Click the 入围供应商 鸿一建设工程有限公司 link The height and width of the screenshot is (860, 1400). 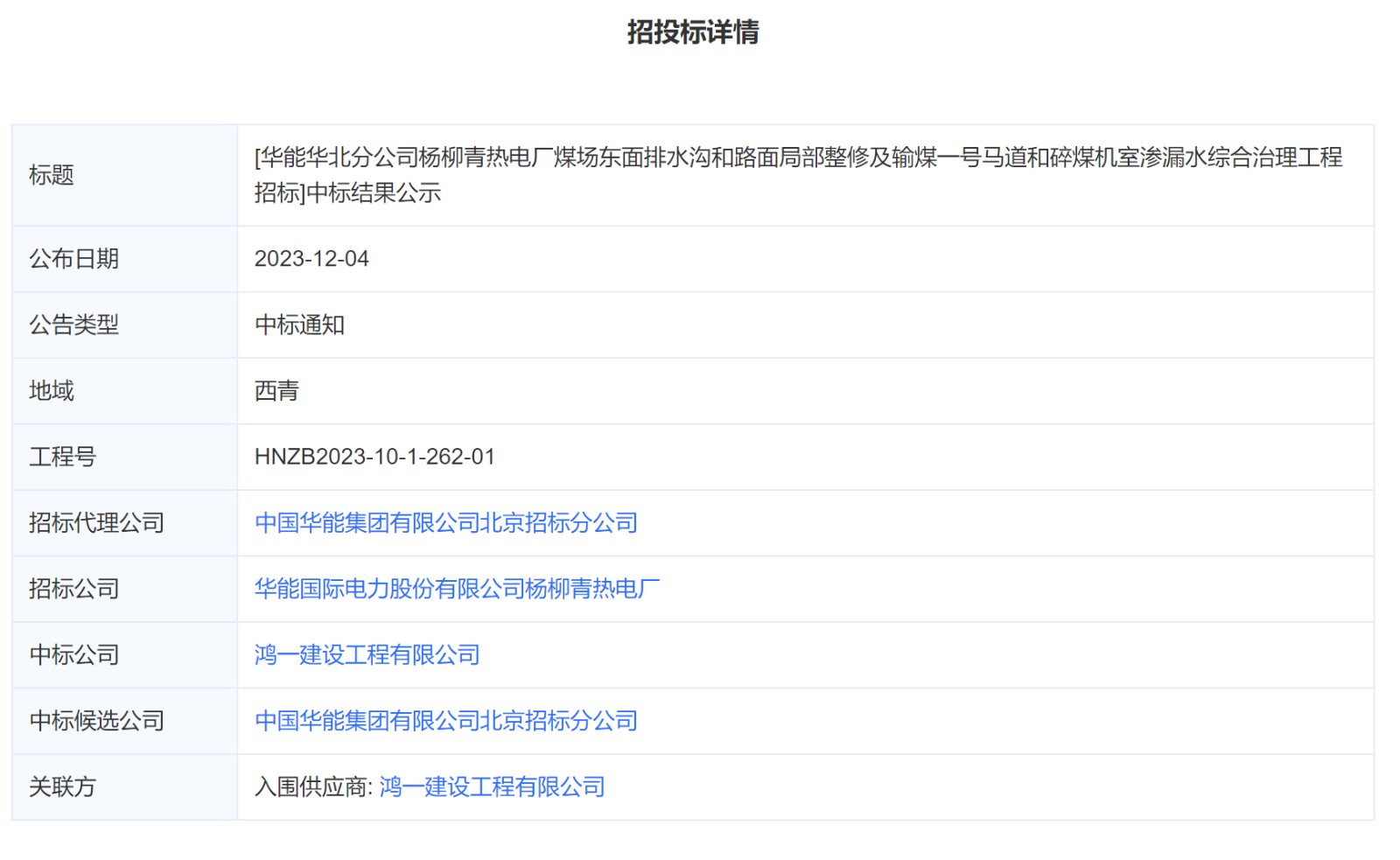492,787
